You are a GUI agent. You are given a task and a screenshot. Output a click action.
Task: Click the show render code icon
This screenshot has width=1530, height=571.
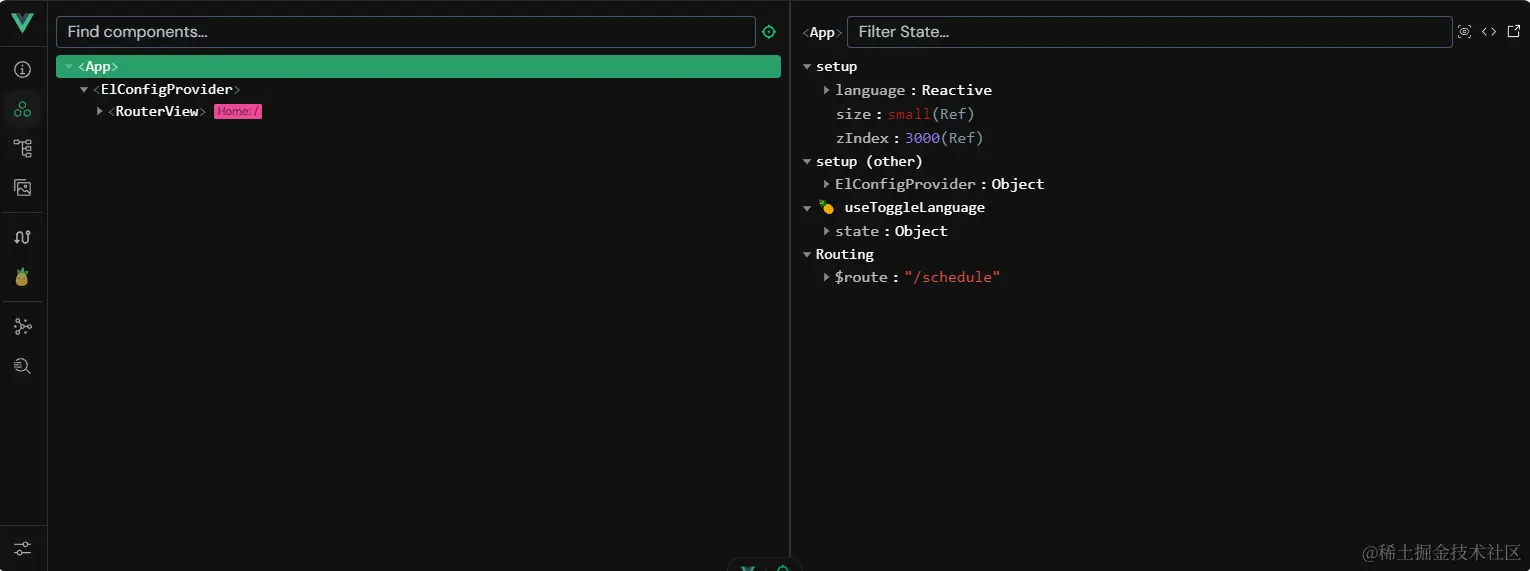[x=1489, y=32]
